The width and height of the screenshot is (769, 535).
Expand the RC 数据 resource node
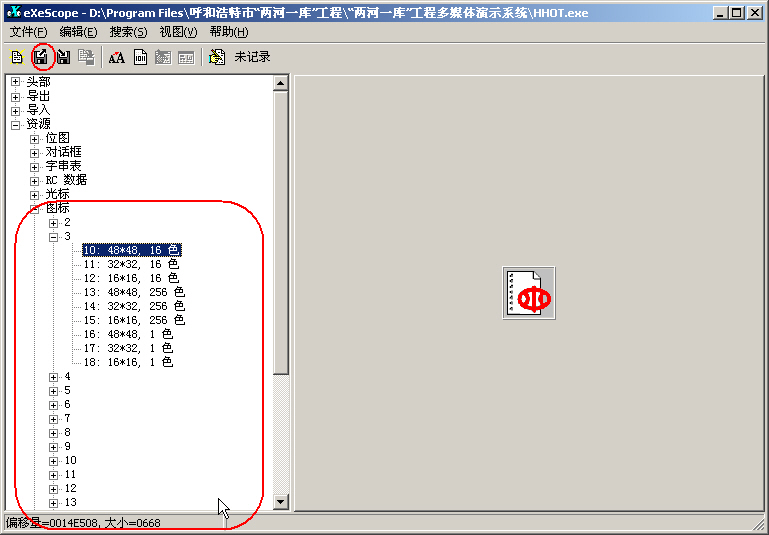click(x=34, y=180)
